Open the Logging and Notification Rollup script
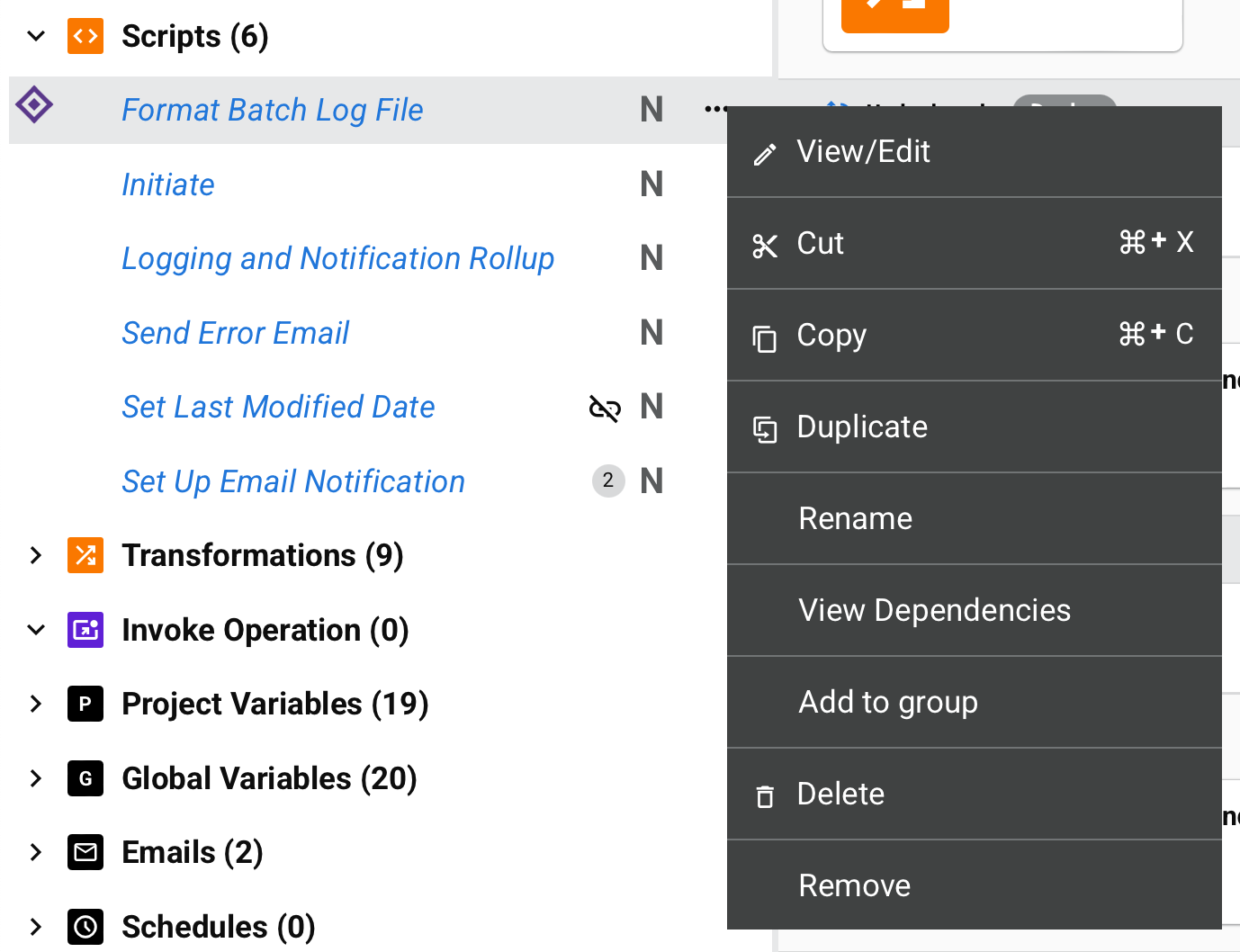1240x952 pixels. (x=337, y=259)
